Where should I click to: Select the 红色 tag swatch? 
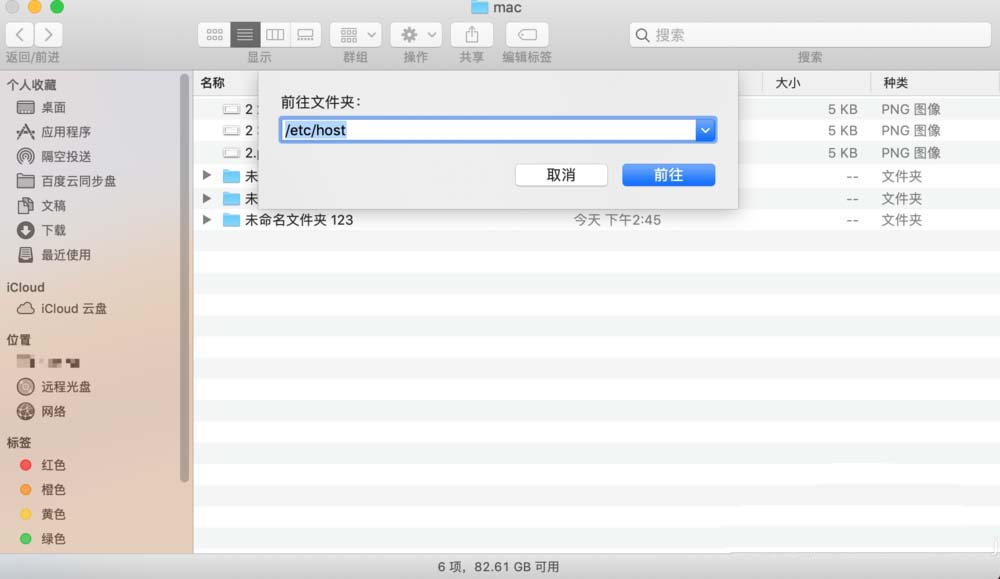tap(25, 465)
